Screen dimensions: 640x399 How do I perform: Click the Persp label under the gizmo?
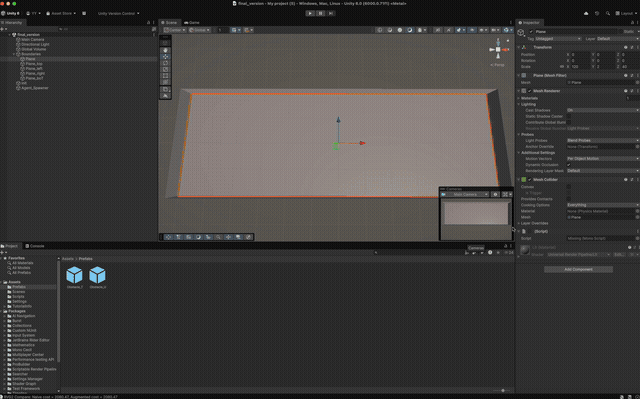[498, 65]
